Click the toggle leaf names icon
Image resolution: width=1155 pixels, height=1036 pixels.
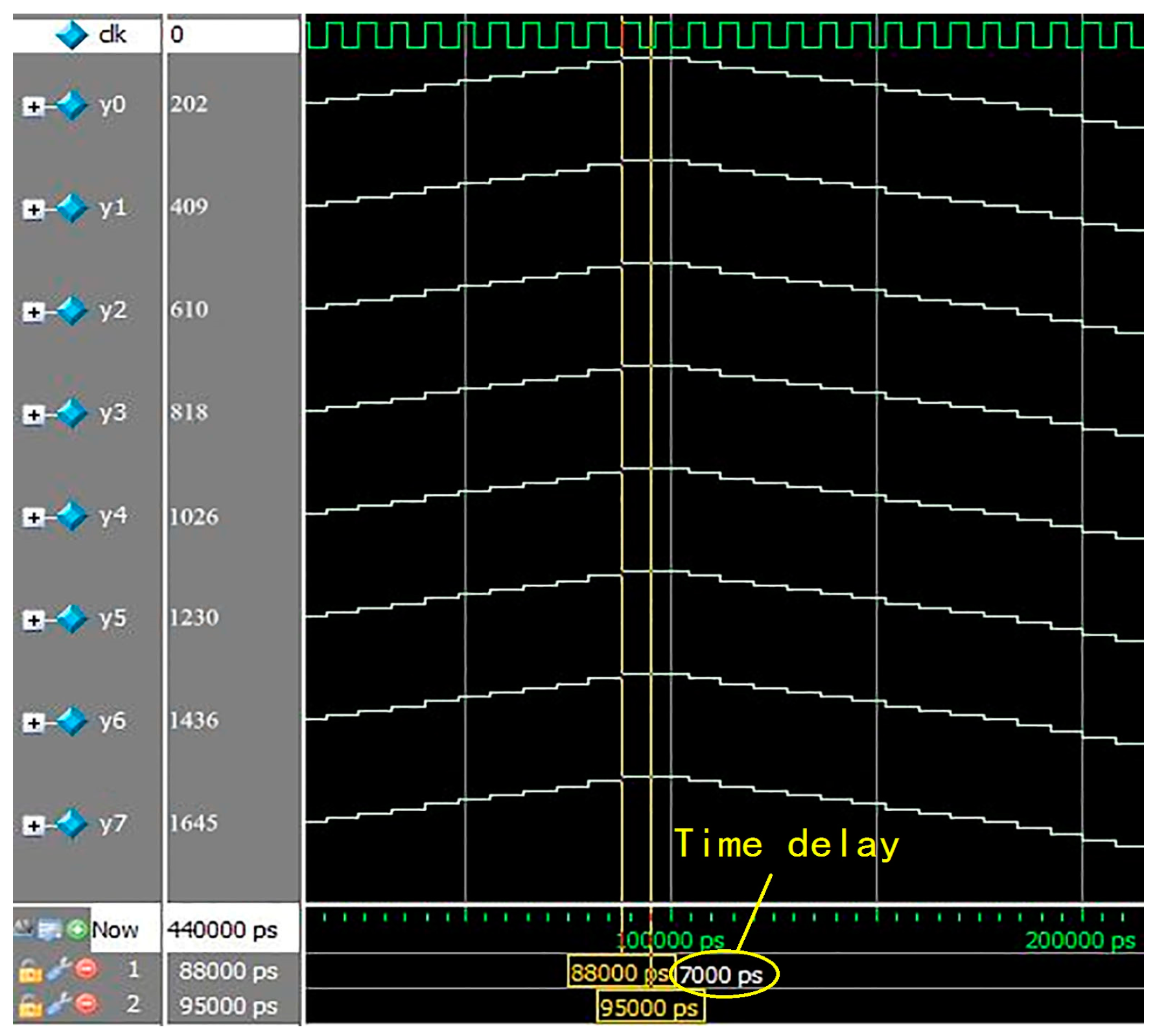click(x=24, y=928)
